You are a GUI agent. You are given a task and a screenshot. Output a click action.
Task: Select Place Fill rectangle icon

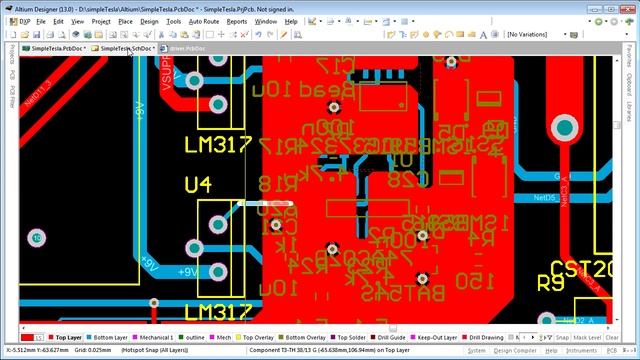460,35
